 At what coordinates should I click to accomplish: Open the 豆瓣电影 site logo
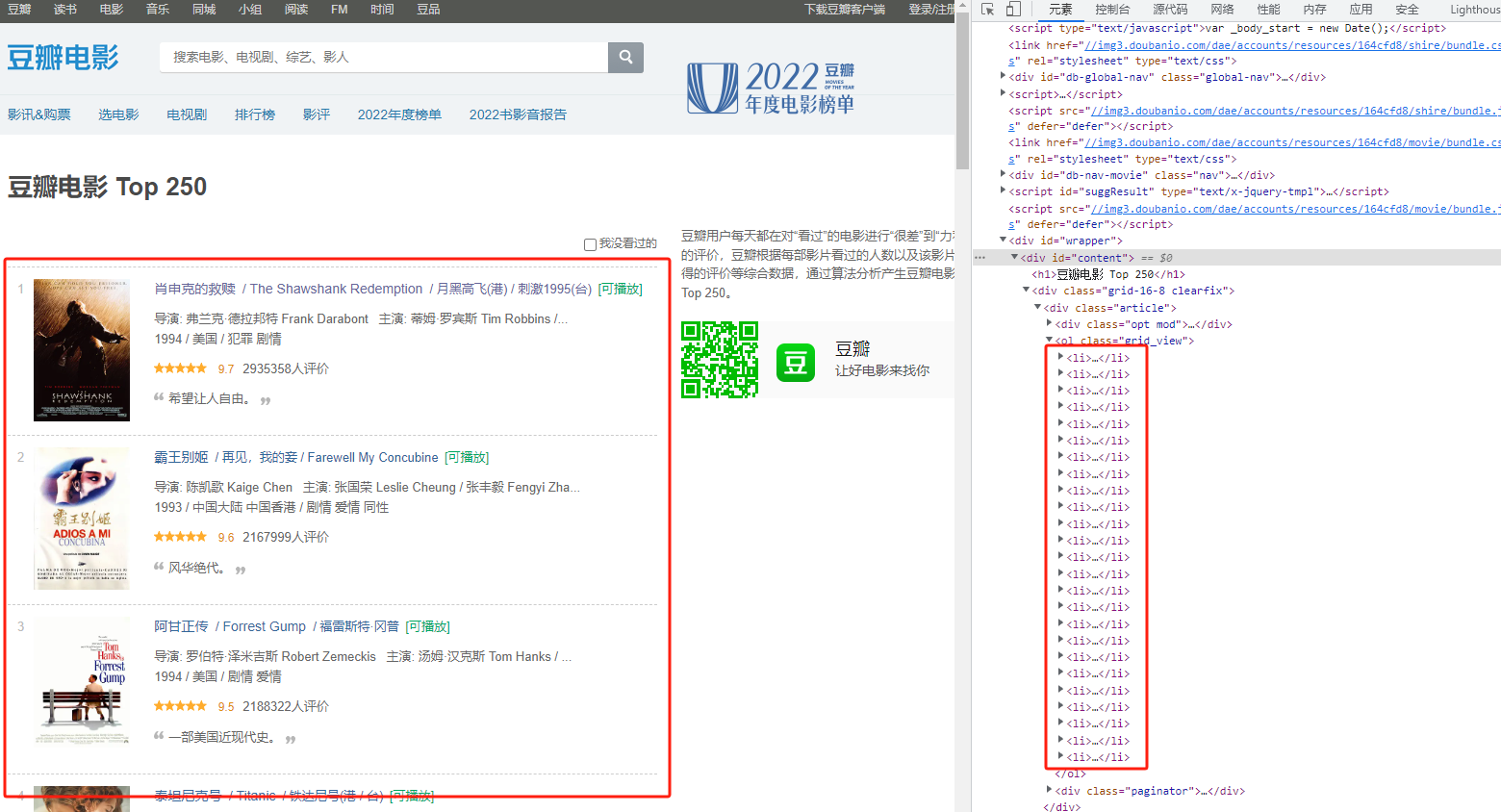pyautogui.click(x=64, y=58)
